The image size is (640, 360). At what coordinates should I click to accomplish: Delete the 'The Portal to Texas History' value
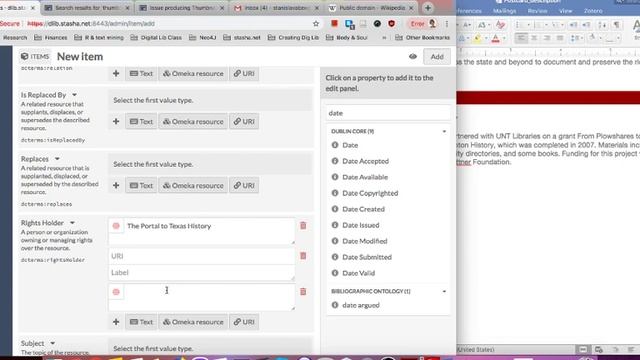303,226
